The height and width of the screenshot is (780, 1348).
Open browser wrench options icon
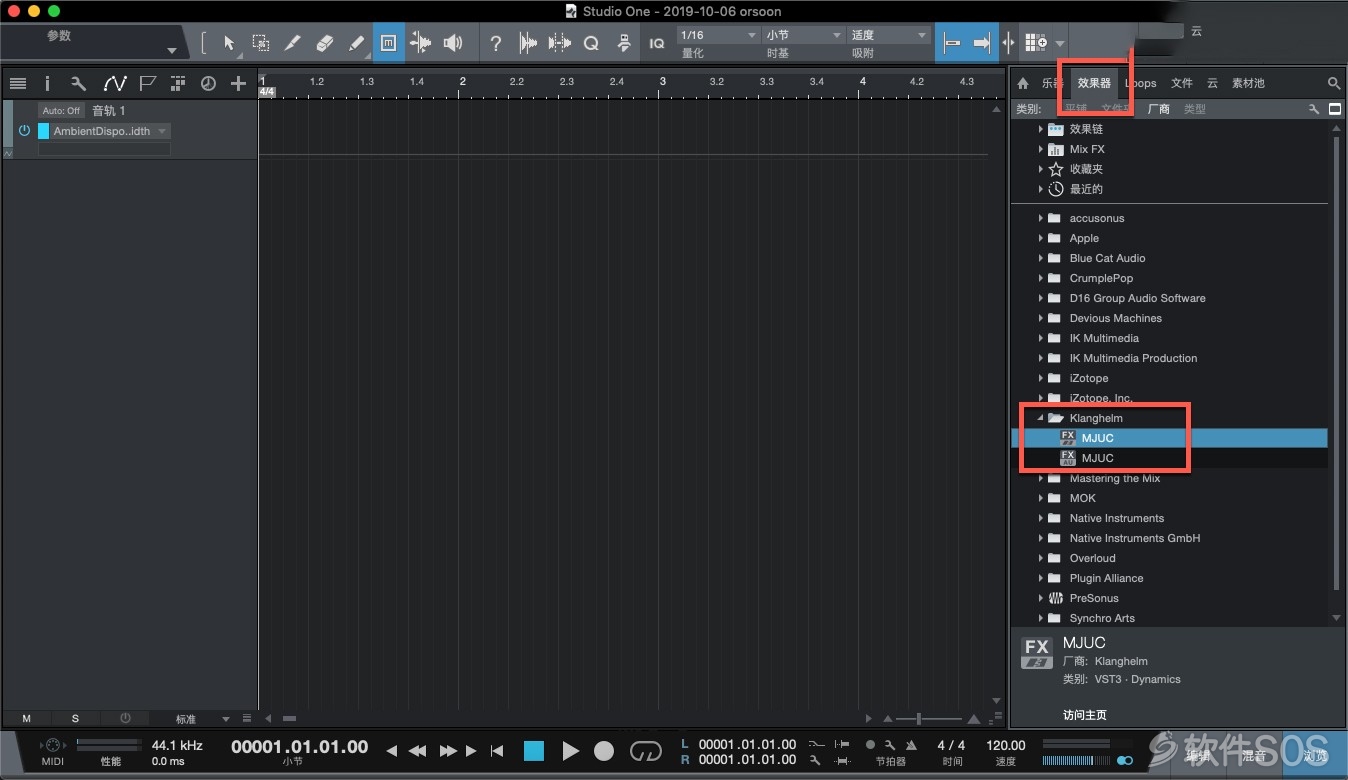pos(1314,109)
